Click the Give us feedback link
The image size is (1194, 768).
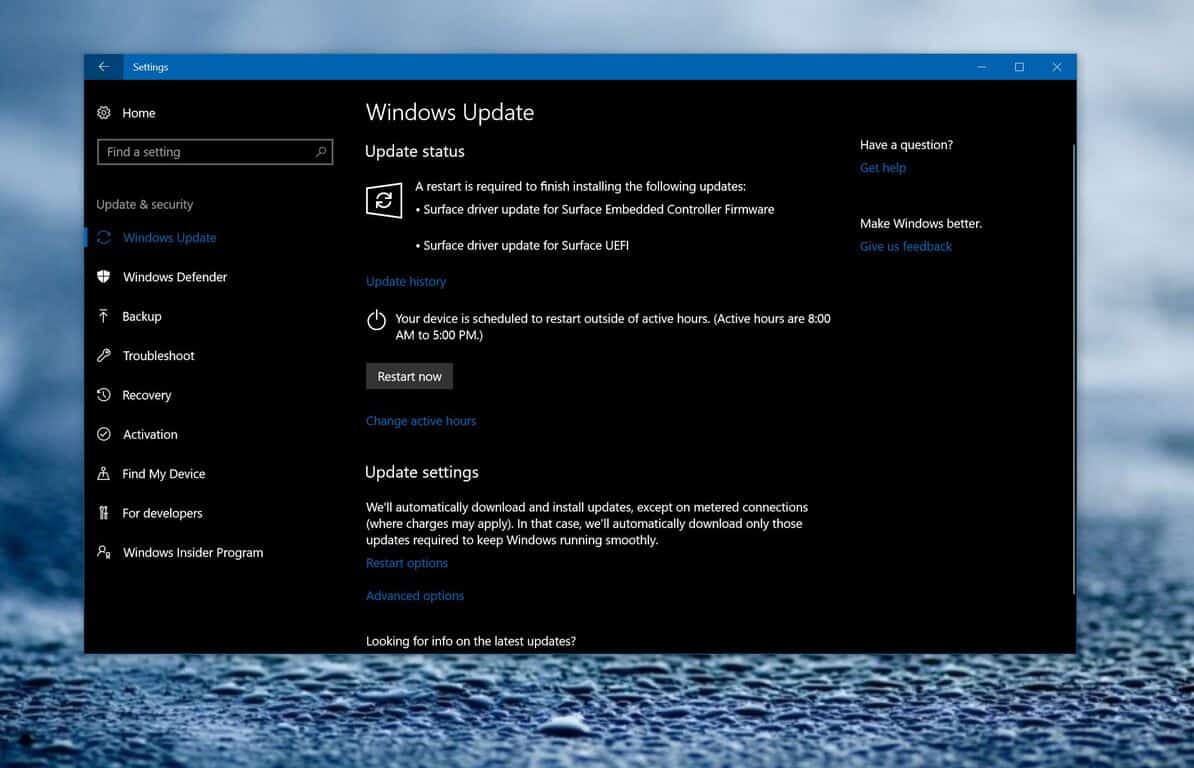(905, 247)
